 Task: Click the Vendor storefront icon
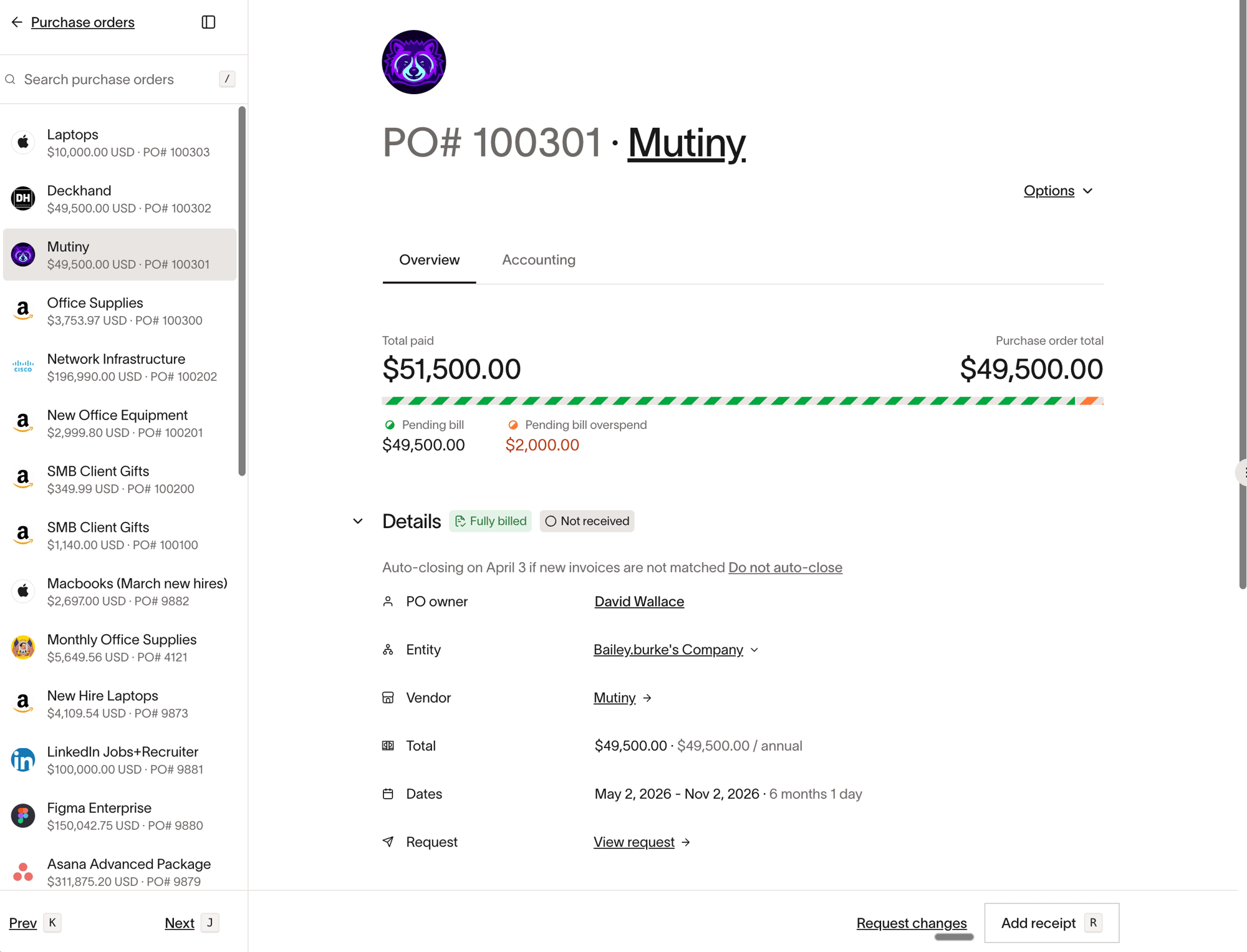(388, 698)
